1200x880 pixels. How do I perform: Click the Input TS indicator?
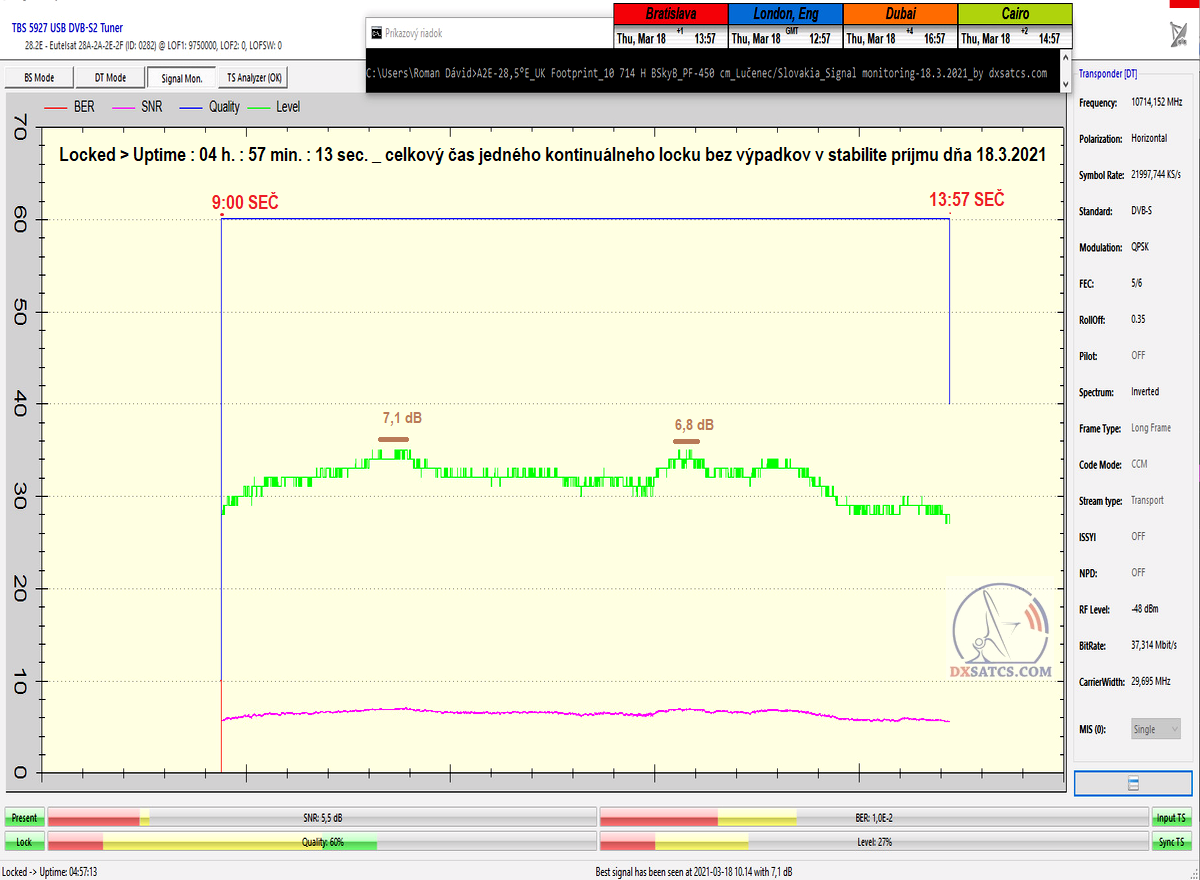point(1172,817)
